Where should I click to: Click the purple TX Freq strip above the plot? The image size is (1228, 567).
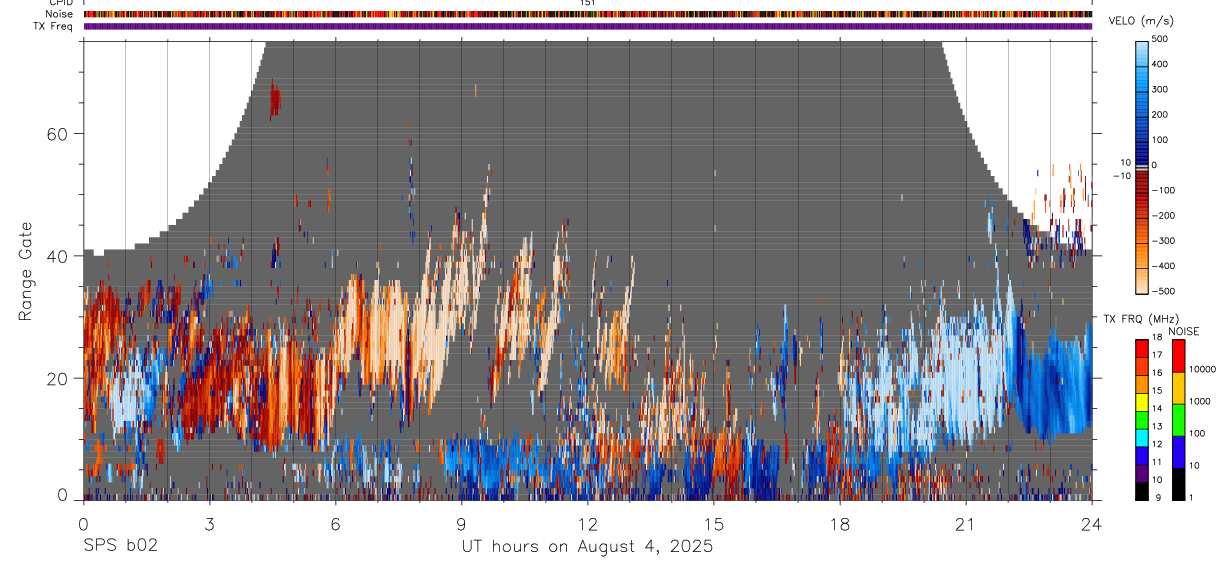(x=587, y=26)
